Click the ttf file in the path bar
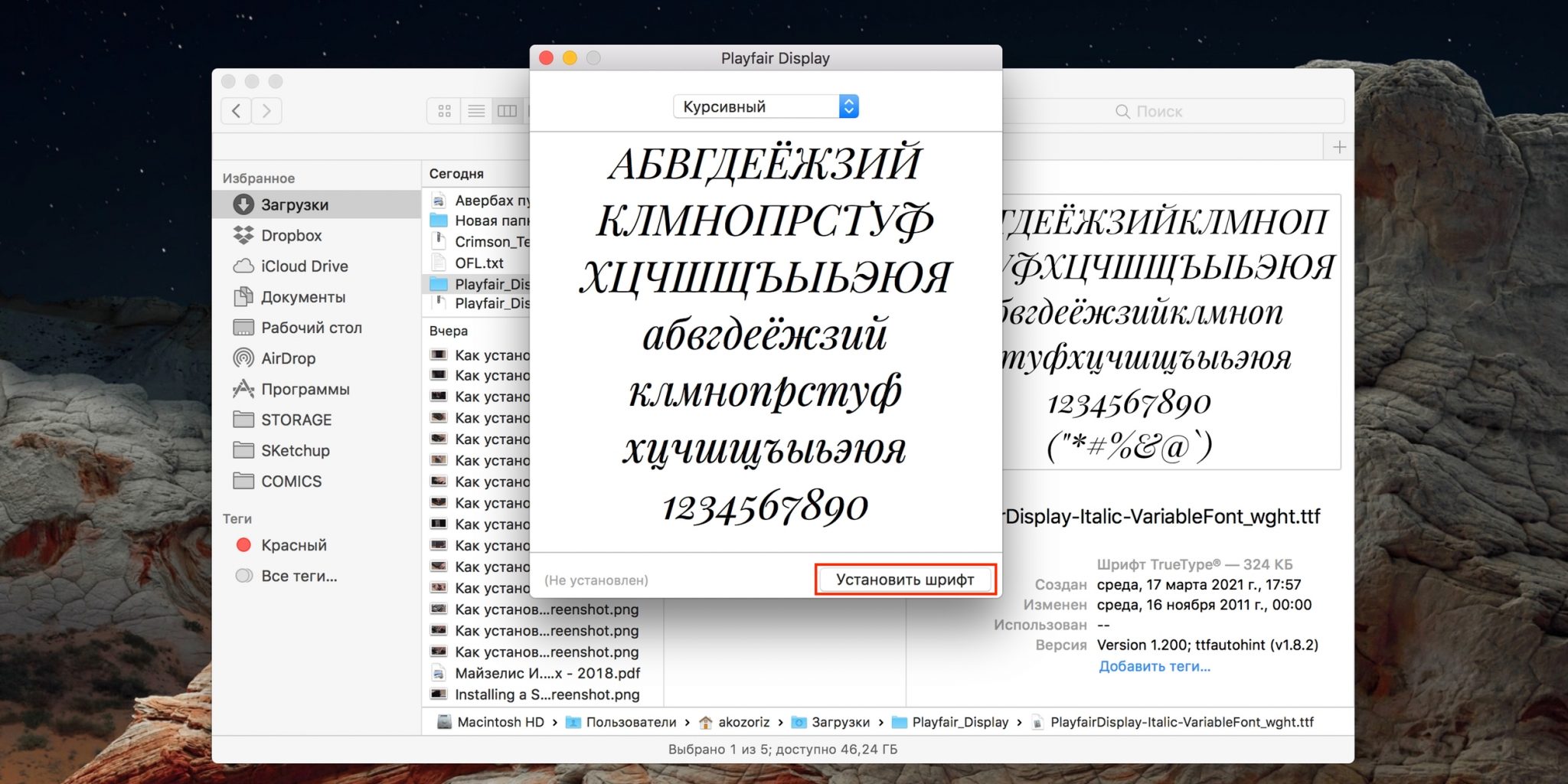Screen dimensions: 1568x784 pos(1173,722)
